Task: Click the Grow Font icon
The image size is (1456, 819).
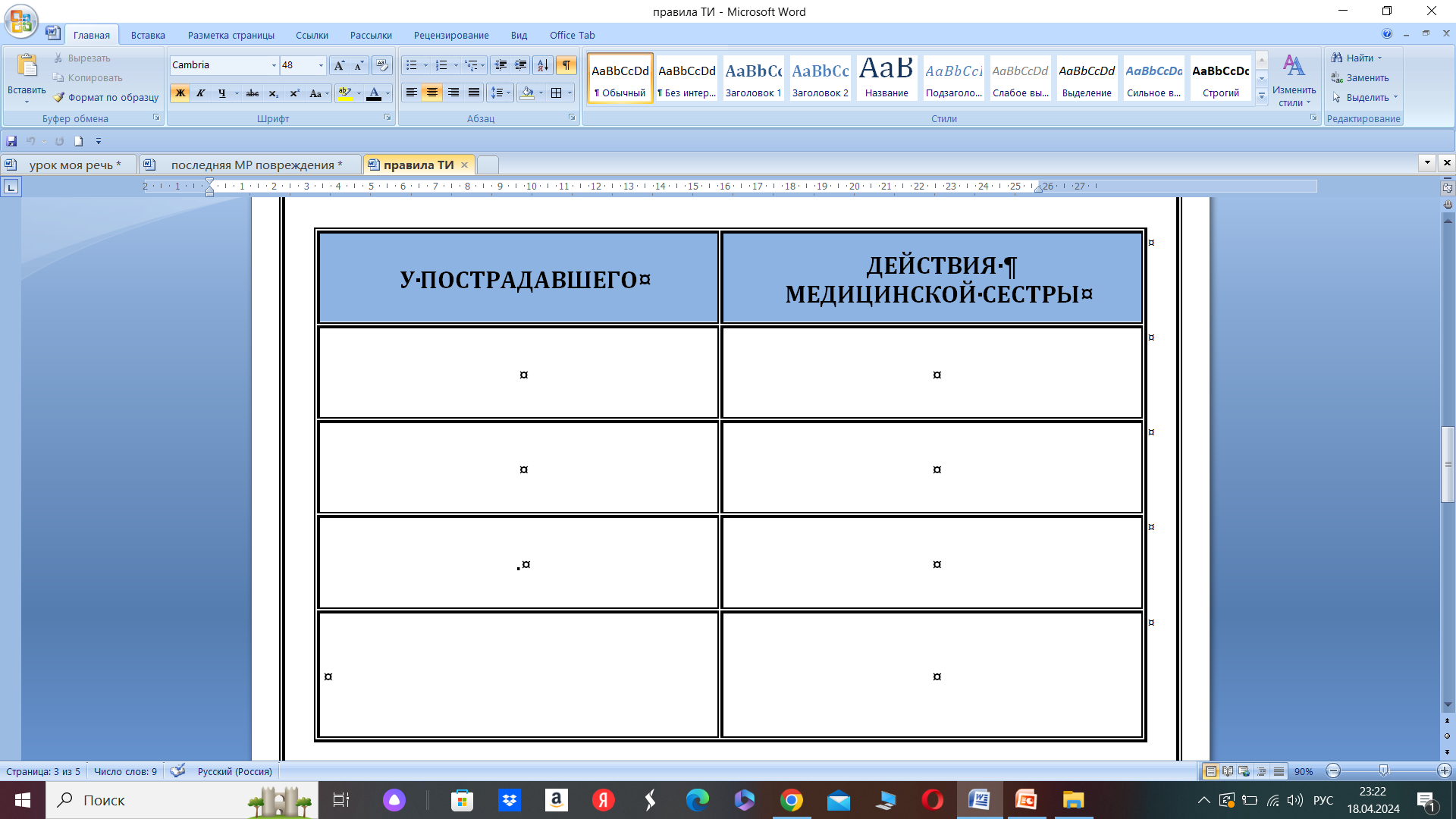Action: [339, 65]
